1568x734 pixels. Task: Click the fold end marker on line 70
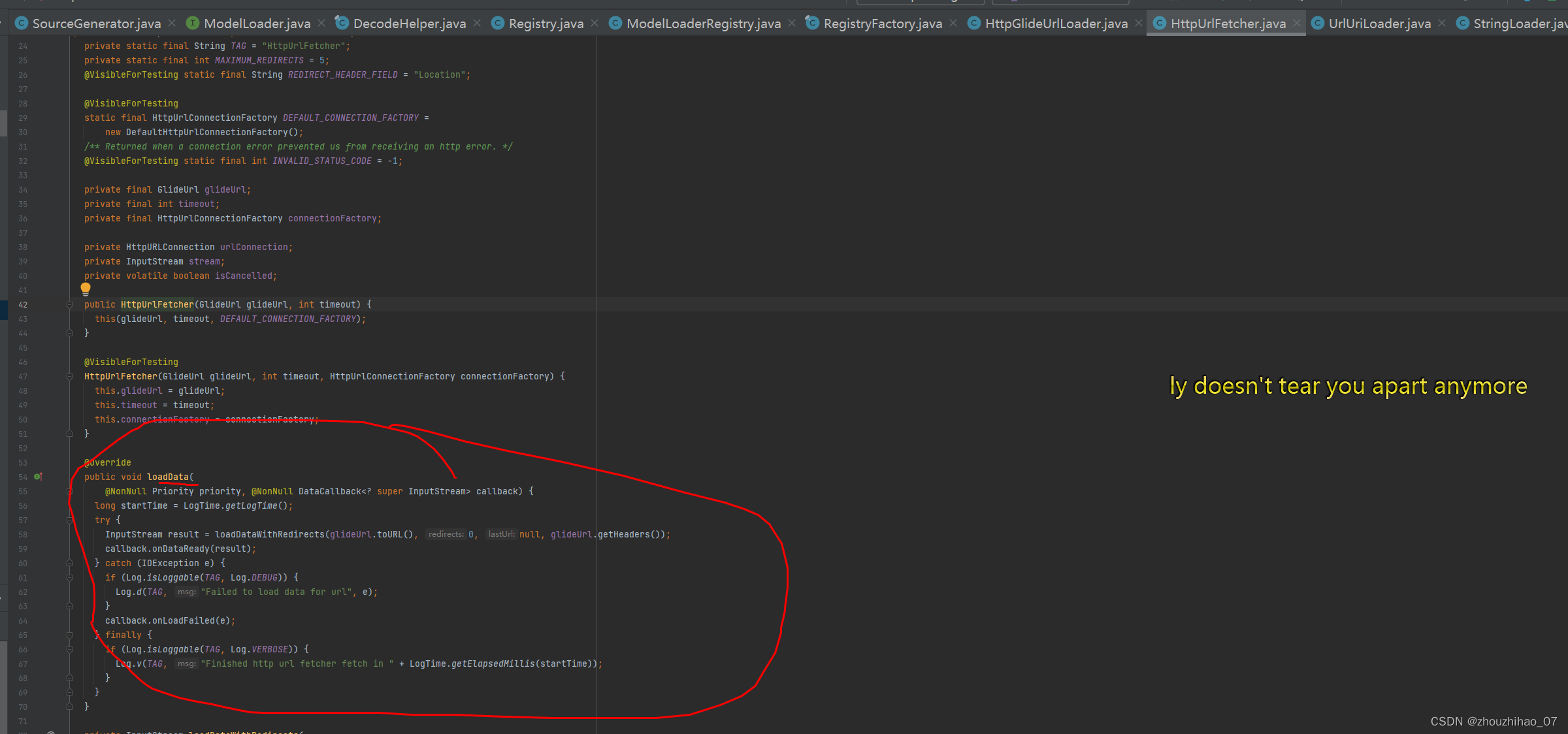[69, 707]
